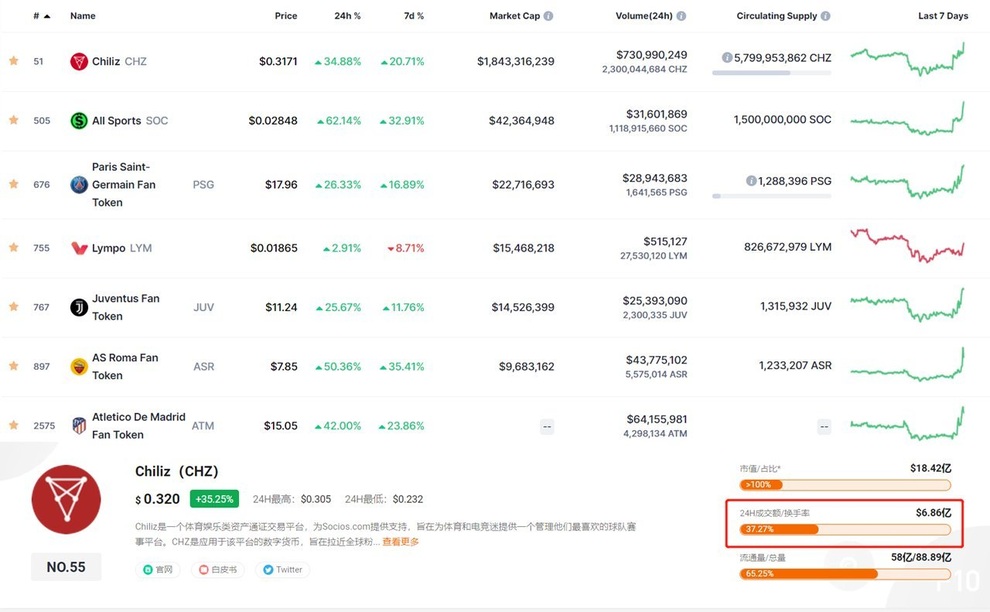Open the 白皮书 whitepaper button

(218, 569)
